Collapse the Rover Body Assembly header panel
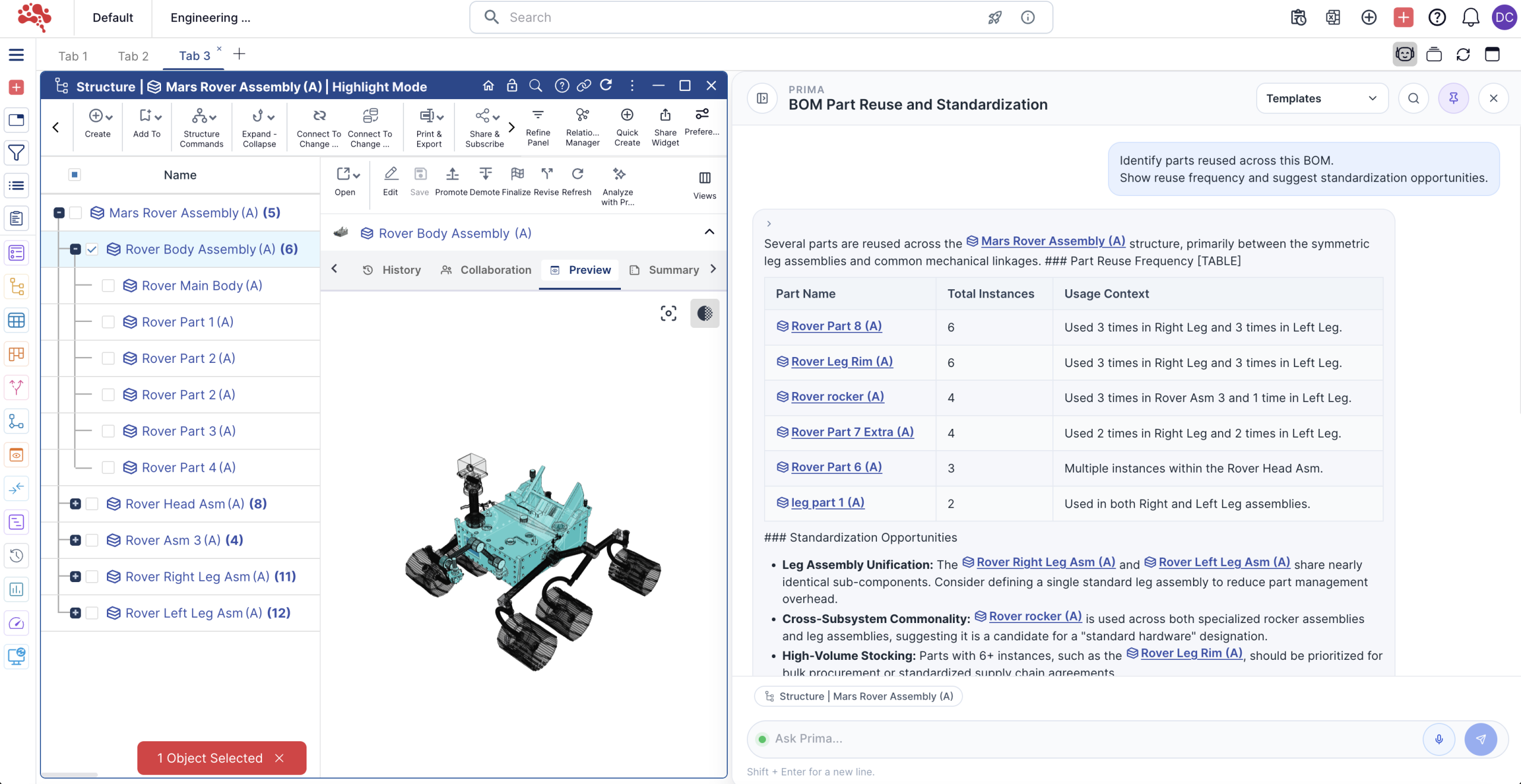1521x784 pixels. [x=709, y=232]
